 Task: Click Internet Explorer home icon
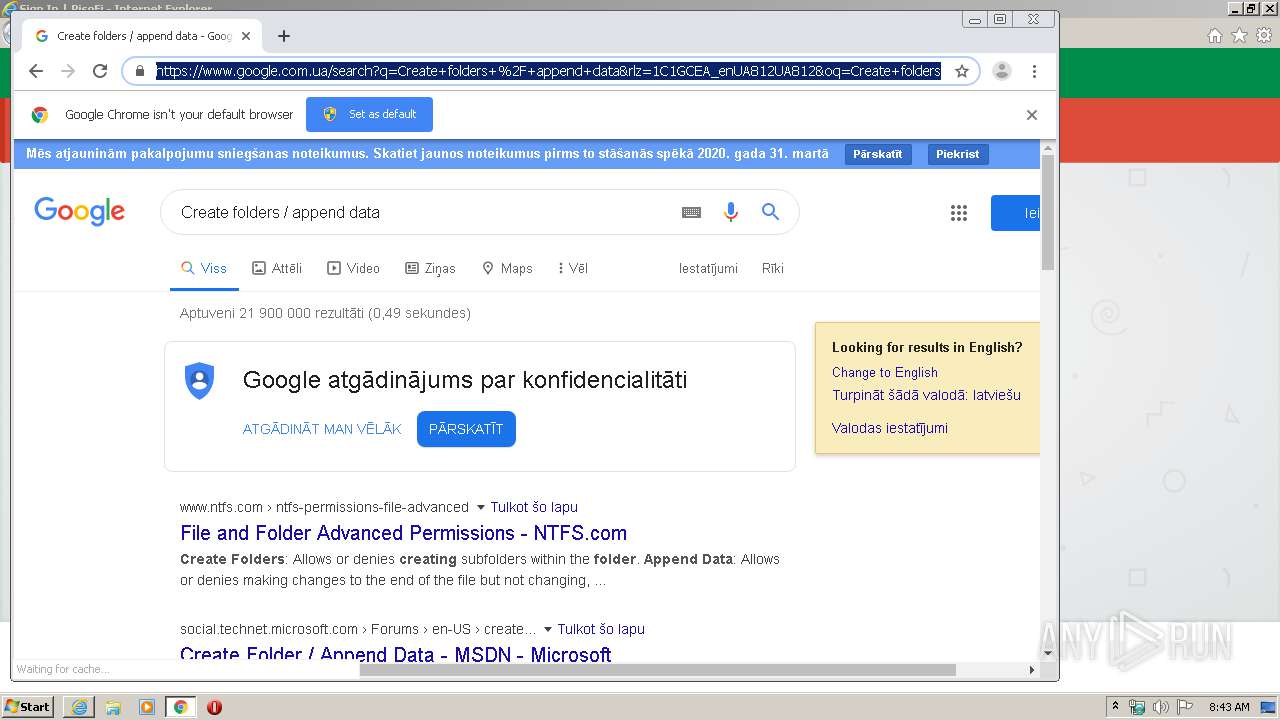(1215, 36)
